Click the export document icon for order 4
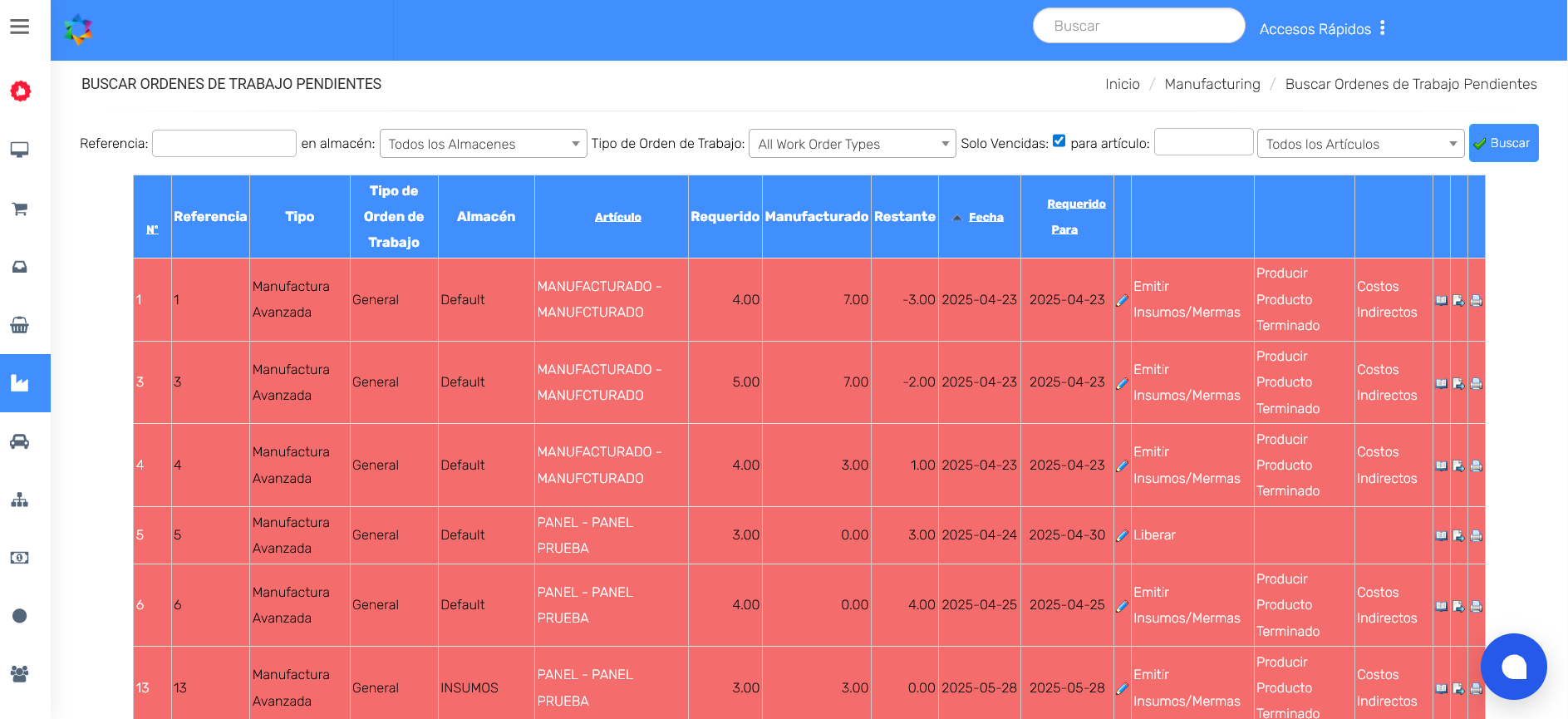Image resolution: width=1568 pixels, height=719 pixels. 1458,466
